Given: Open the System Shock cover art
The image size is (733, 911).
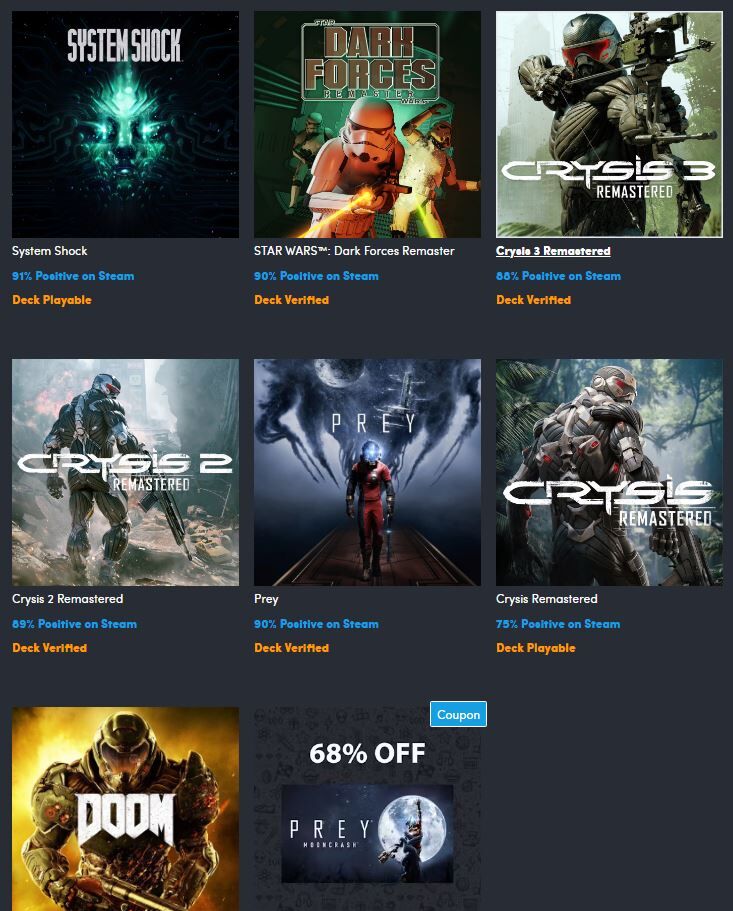Looking at the screenshot, I should [125, 124].
